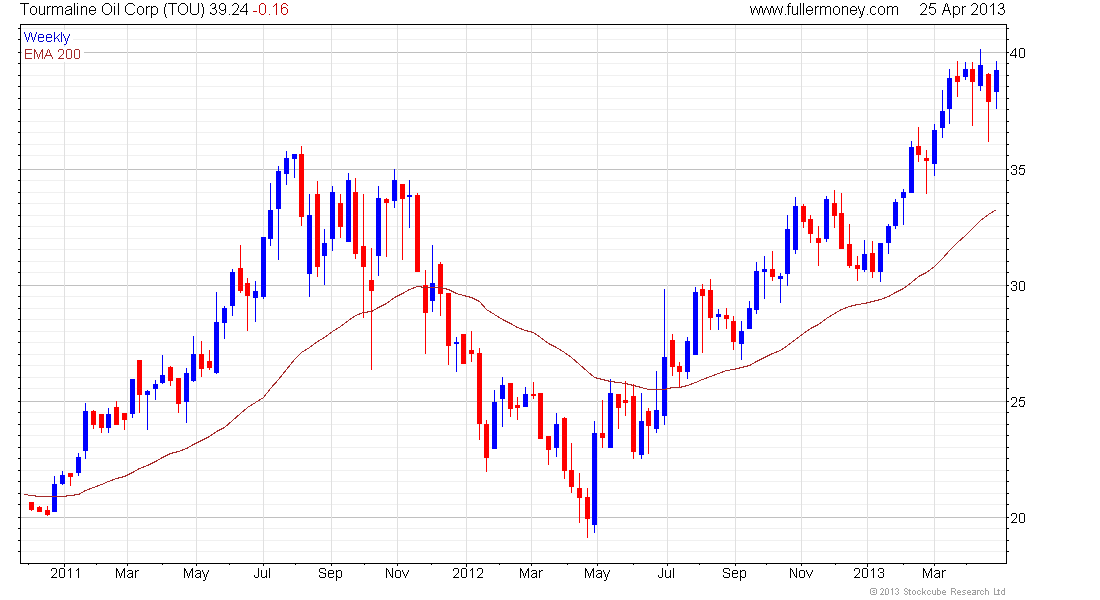
Task: Click the "Nov" label just before 2012
Action: pyautogui.click(x=397, y=573)
